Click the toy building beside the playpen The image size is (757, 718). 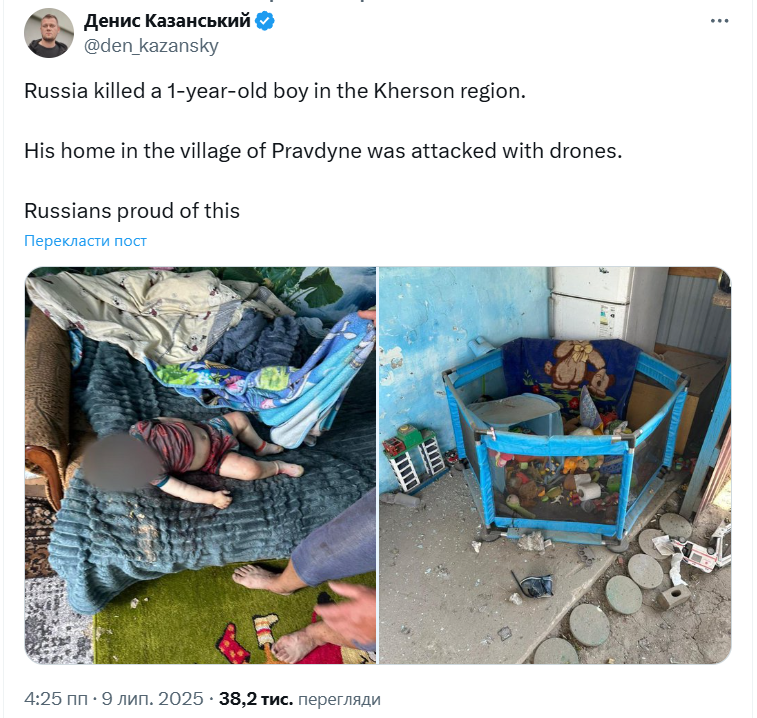click(x=415, y=457)
